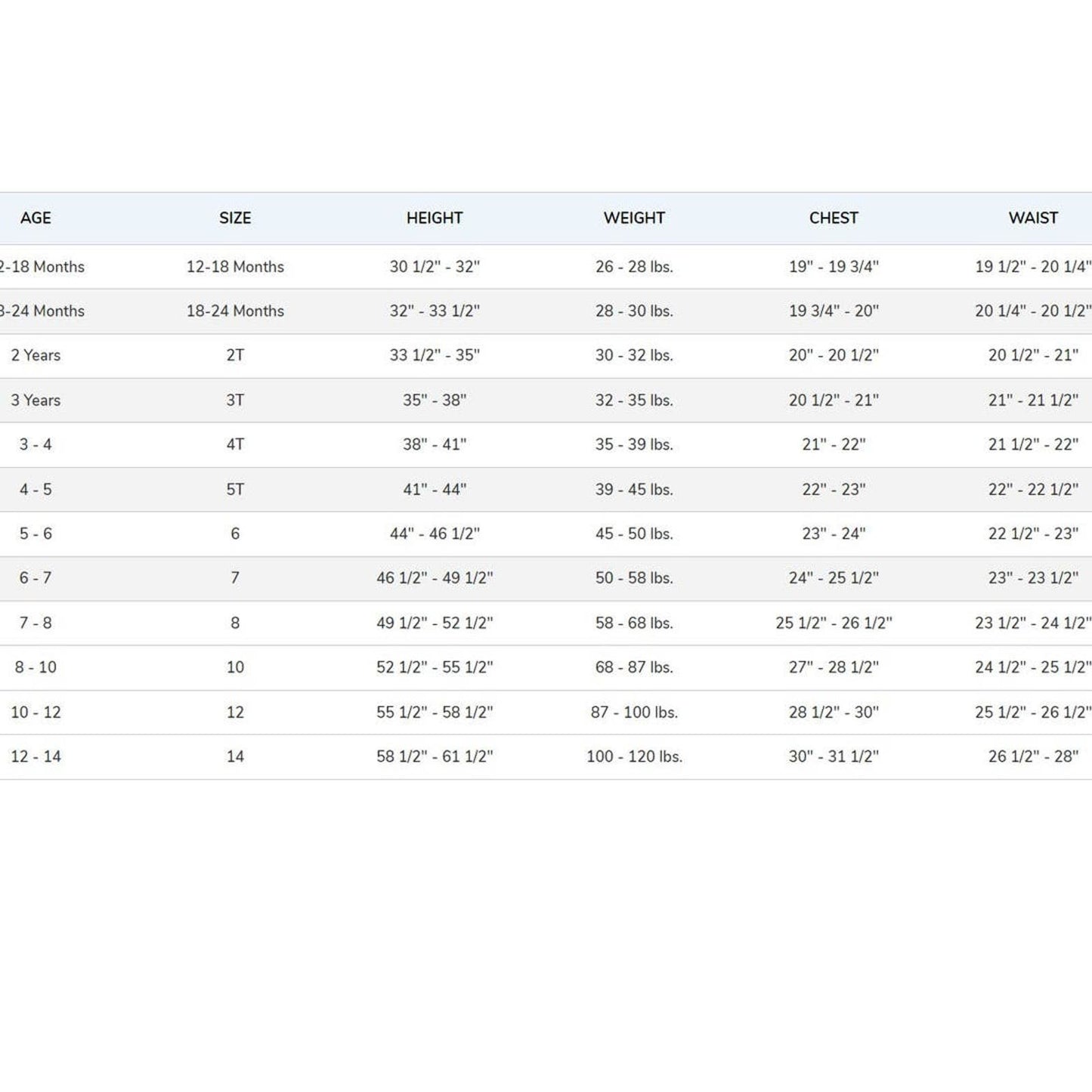The width and height of the screenshot is (1092, 1092).
Task: Select weight cell 45 - 50 lbs.
Action: tap(634, 534)
